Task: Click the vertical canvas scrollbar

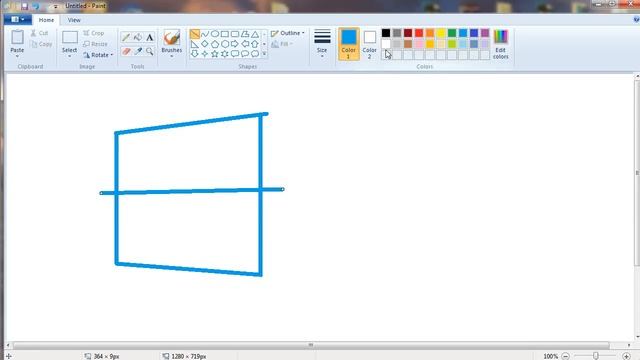Action: [637, 173]
